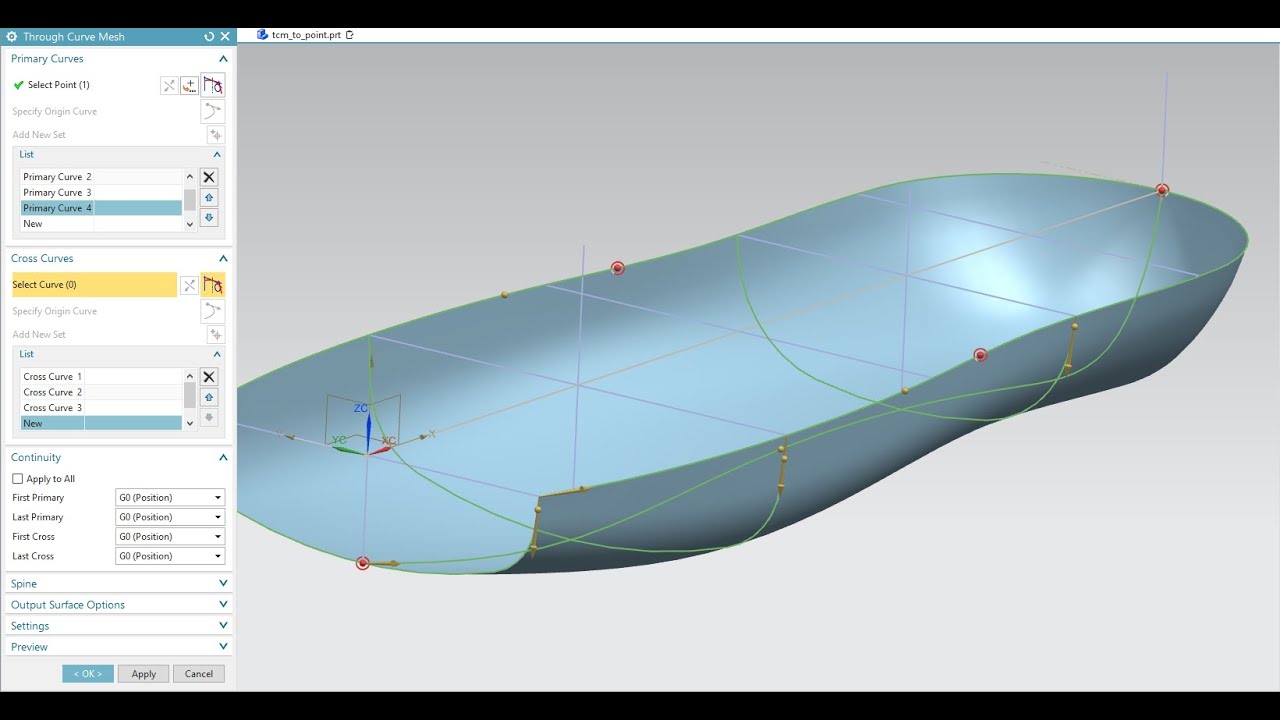Collapse the Cross Curves List group

pos(217,355)
